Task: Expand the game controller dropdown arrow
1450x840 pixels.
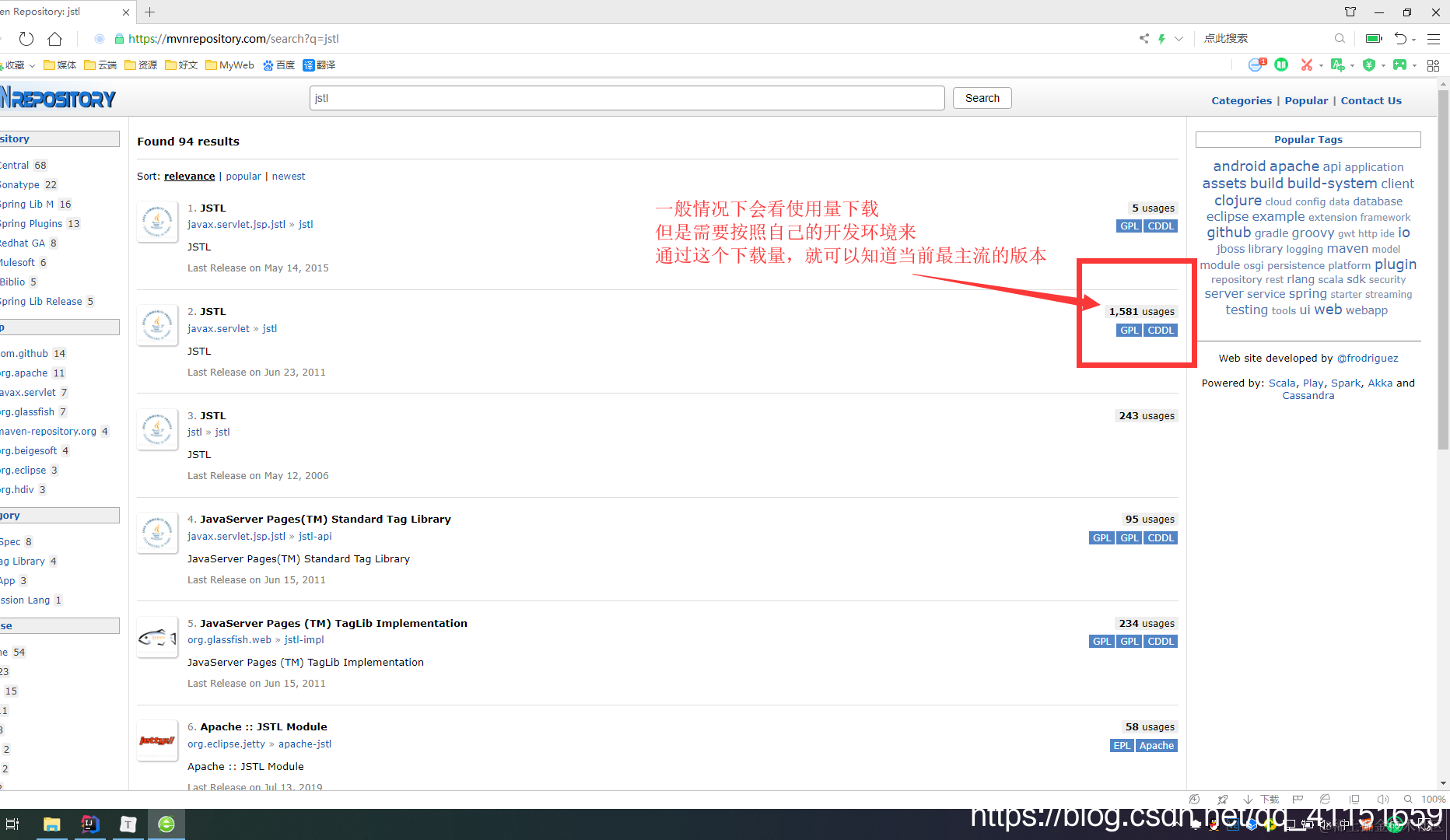Action: [x=1414, y=66]
